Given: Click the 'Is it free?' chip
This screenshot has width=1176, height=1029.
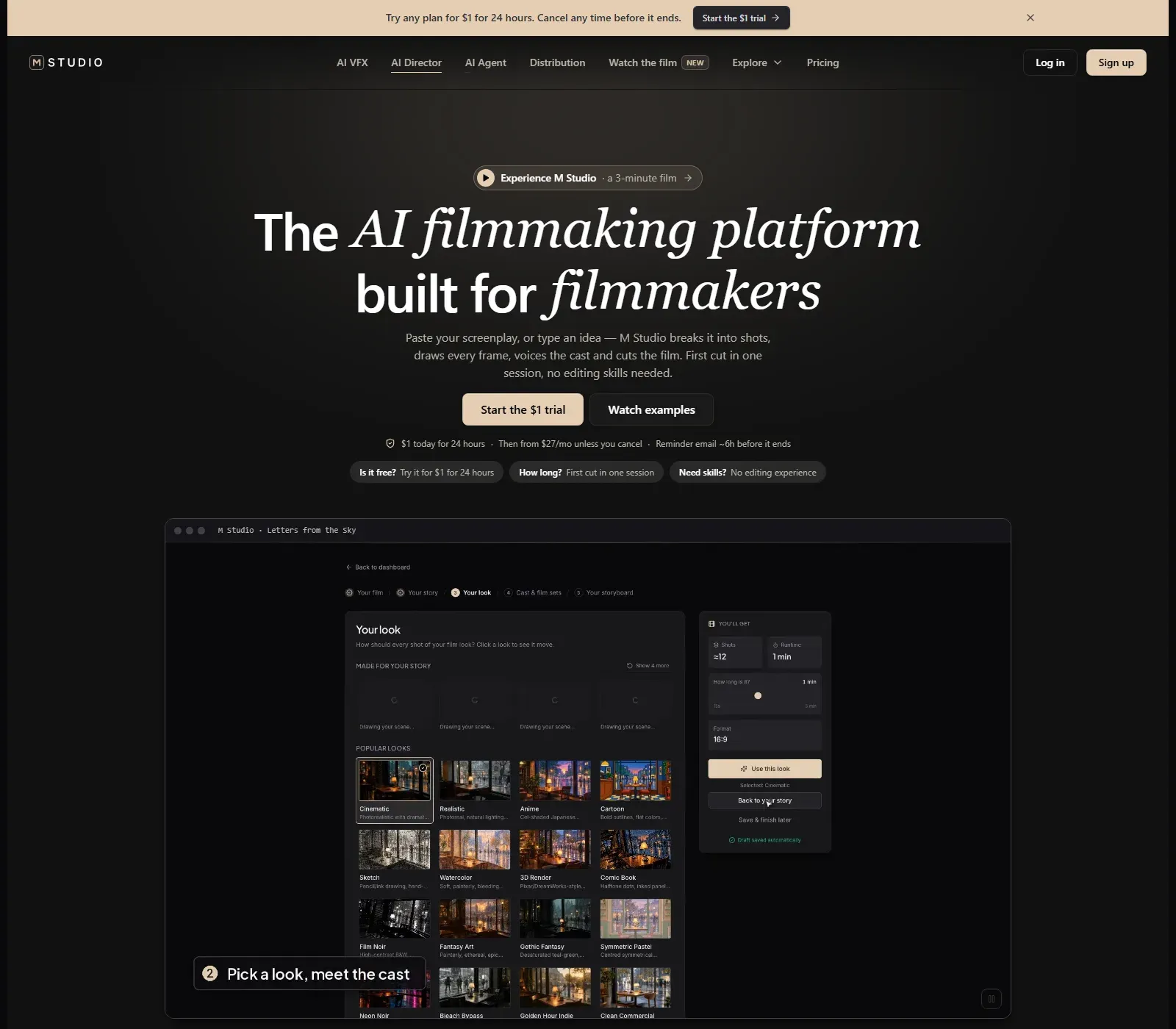Looking at the screenshot, I should [x=426, y=473].
